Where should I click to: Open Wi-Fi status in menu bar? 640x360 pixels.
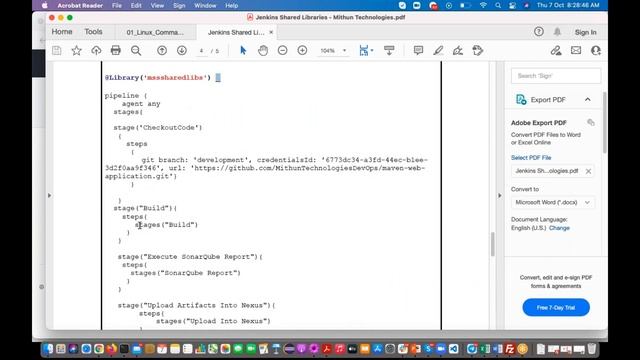[x=483, y=5]
